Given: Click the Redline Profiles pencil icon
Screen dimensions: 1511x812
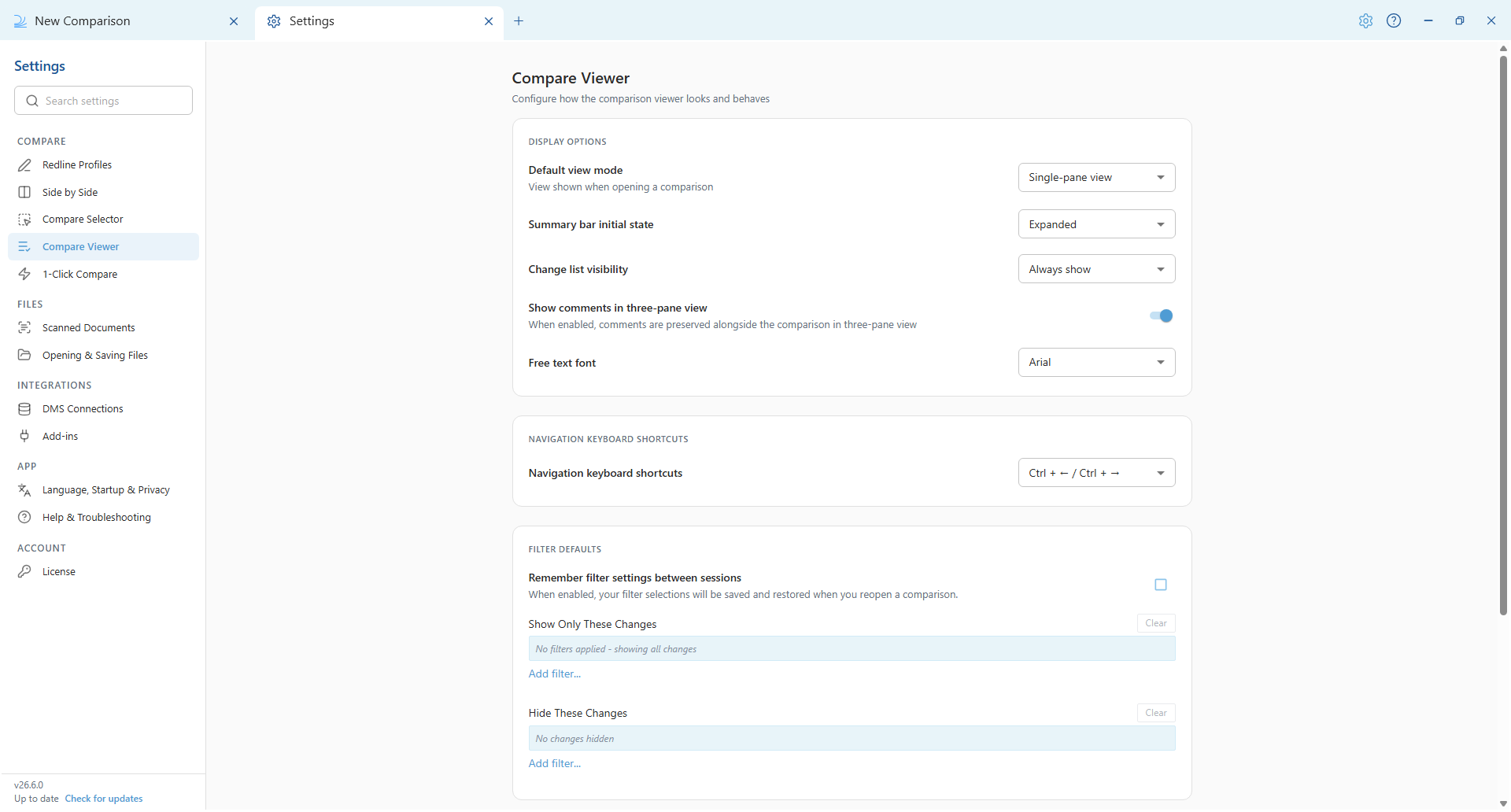Looking at the screenshot, I should (x=24, y=165).
